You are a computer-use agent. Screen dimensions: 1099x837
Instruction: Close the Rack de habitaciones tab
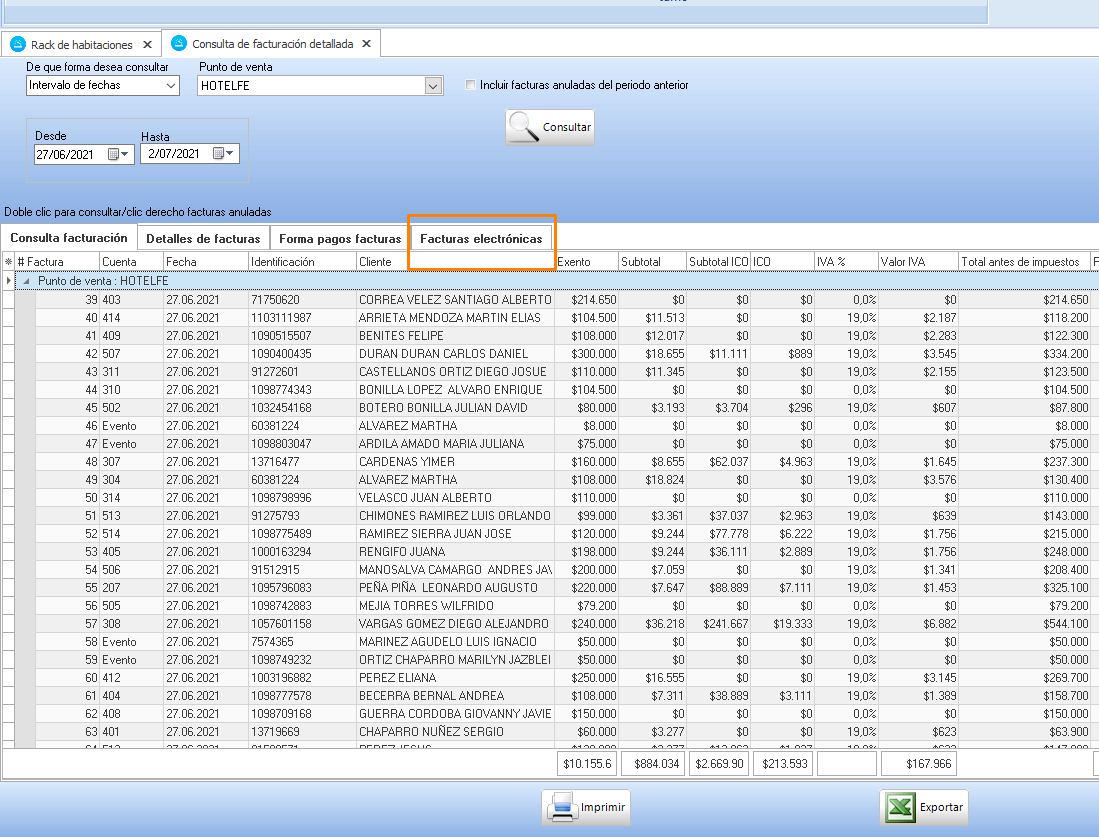pos(147,45)
